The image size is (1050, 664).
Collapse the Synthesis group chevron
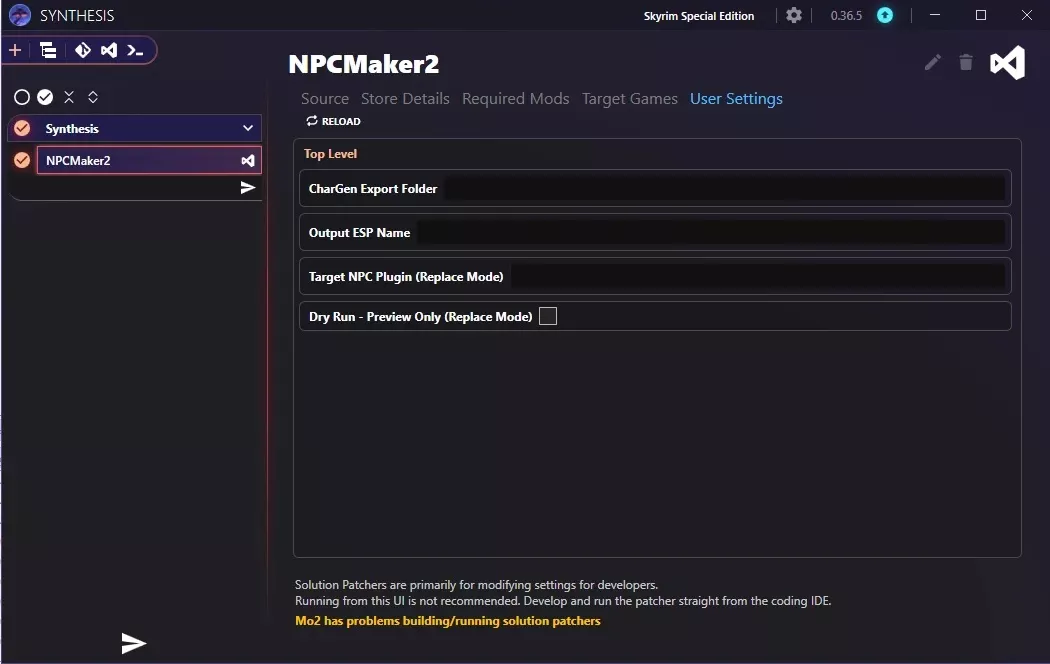pyautogui.click(x=248, y=128)
